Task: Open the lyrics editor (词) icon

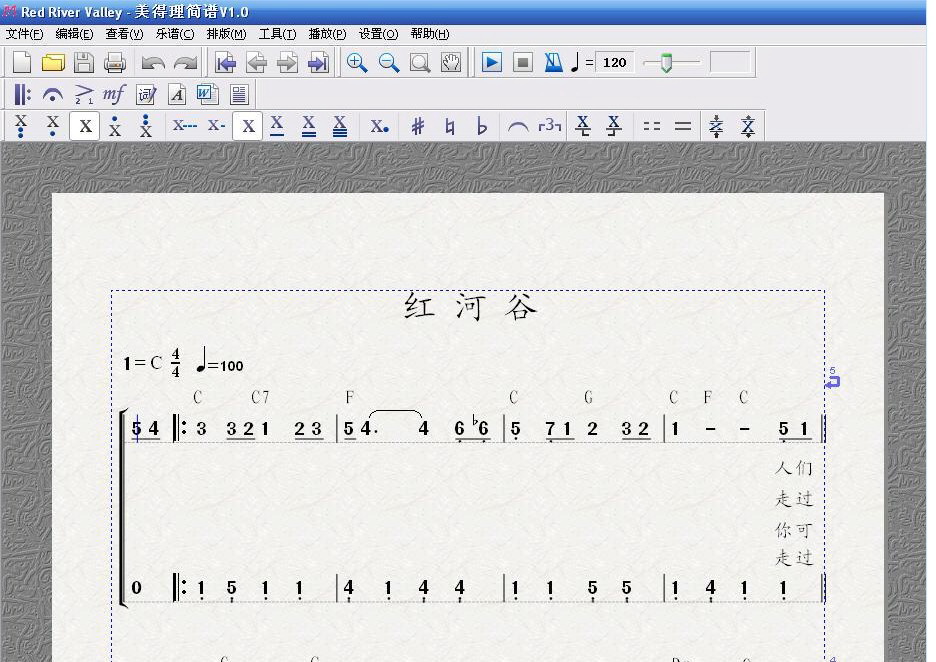Action: (x=146, y=94)
